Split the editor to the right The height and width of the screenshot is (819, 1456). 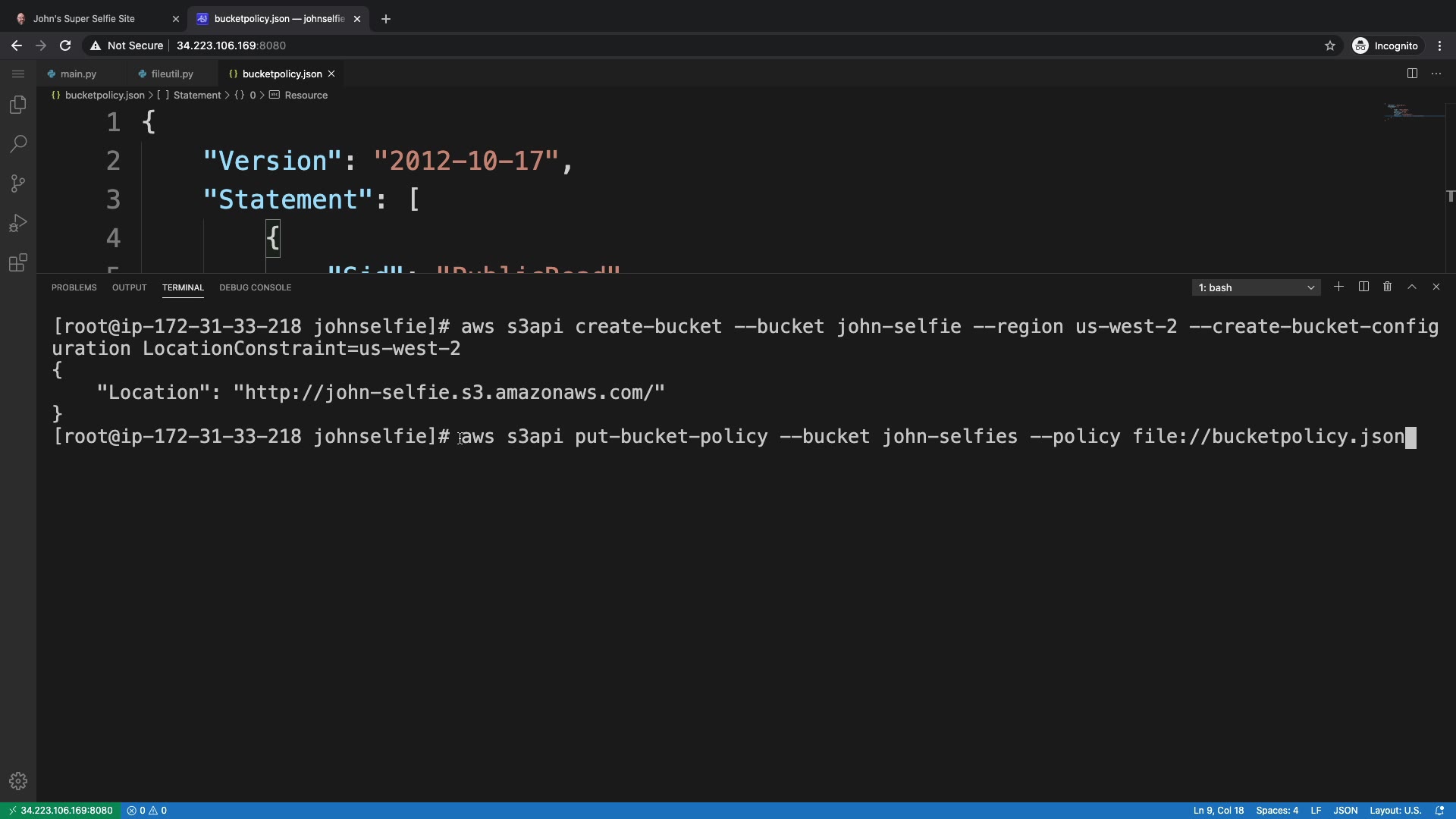click(1412, 74)
